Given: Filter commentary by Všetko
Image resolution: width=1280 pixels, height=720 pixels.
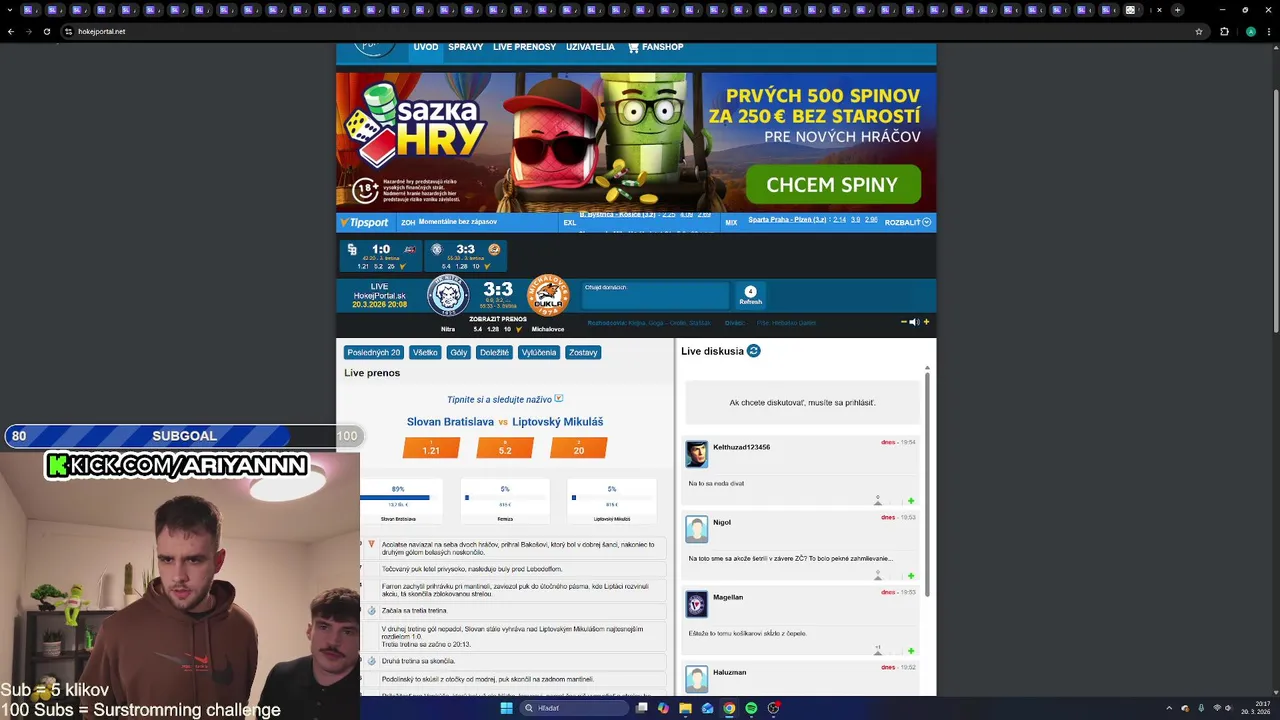Looking at the screenshot, I should tap(425, 352).
